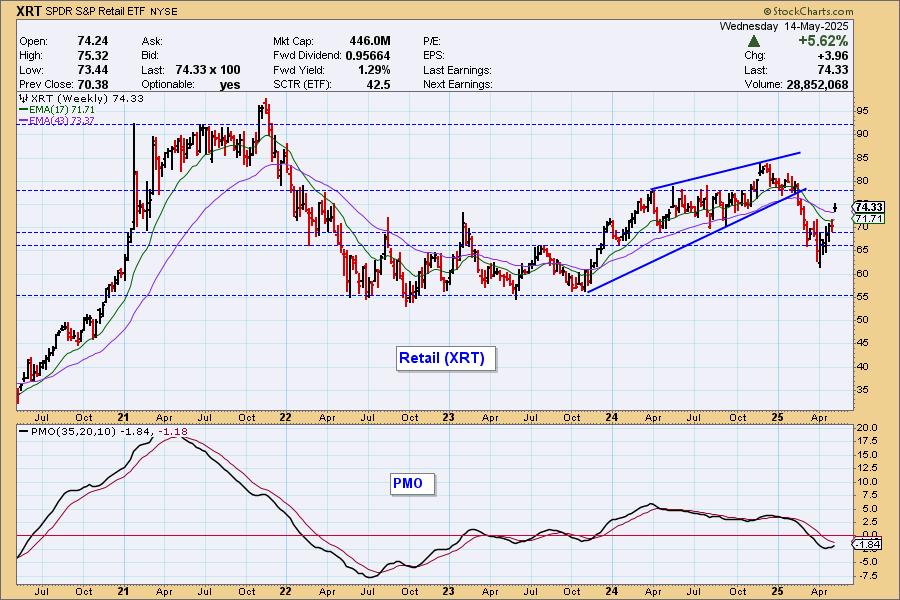
Task: Click the SCTR (ETF) 42.5 value
Action: click(x=379, y=84)
